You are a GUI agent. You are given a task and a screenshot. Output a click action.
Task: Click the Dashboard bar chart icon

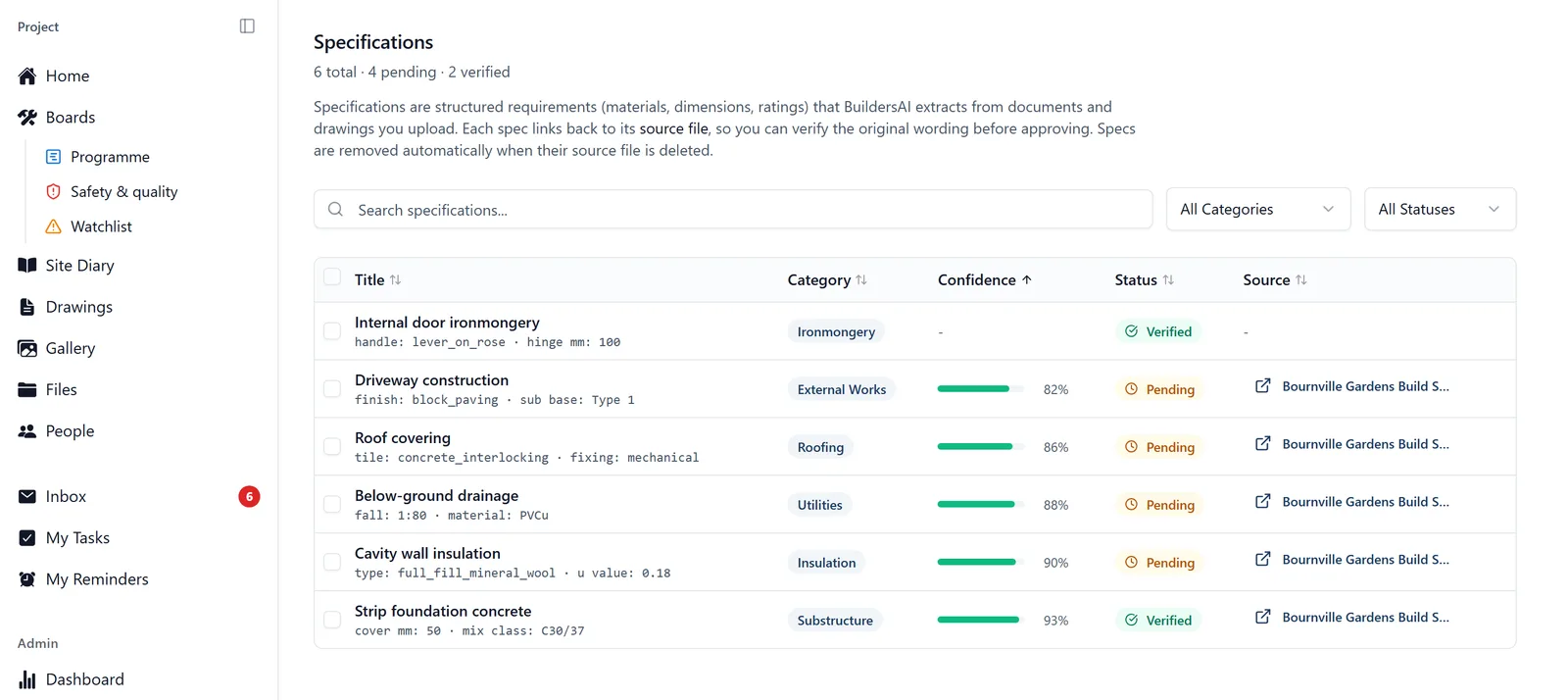tap(27, 678)
